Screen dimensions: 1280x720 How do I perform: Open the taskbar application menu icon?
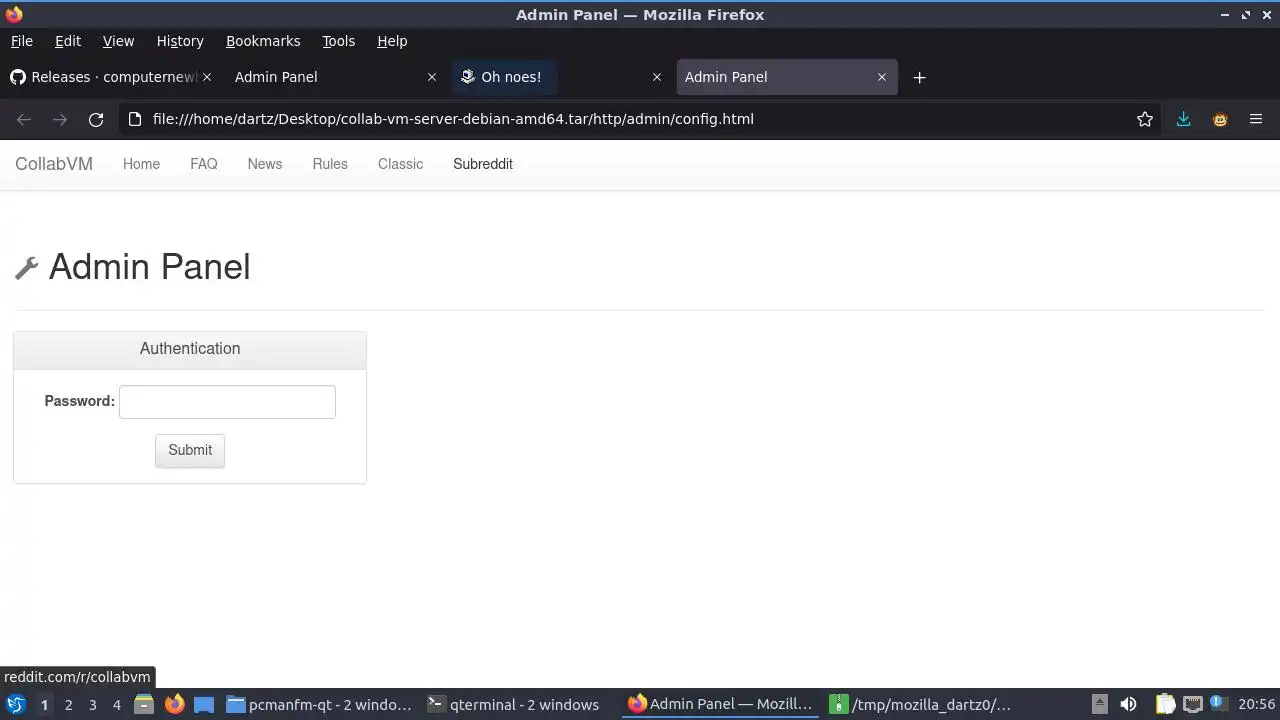click(x=16, y=704)
